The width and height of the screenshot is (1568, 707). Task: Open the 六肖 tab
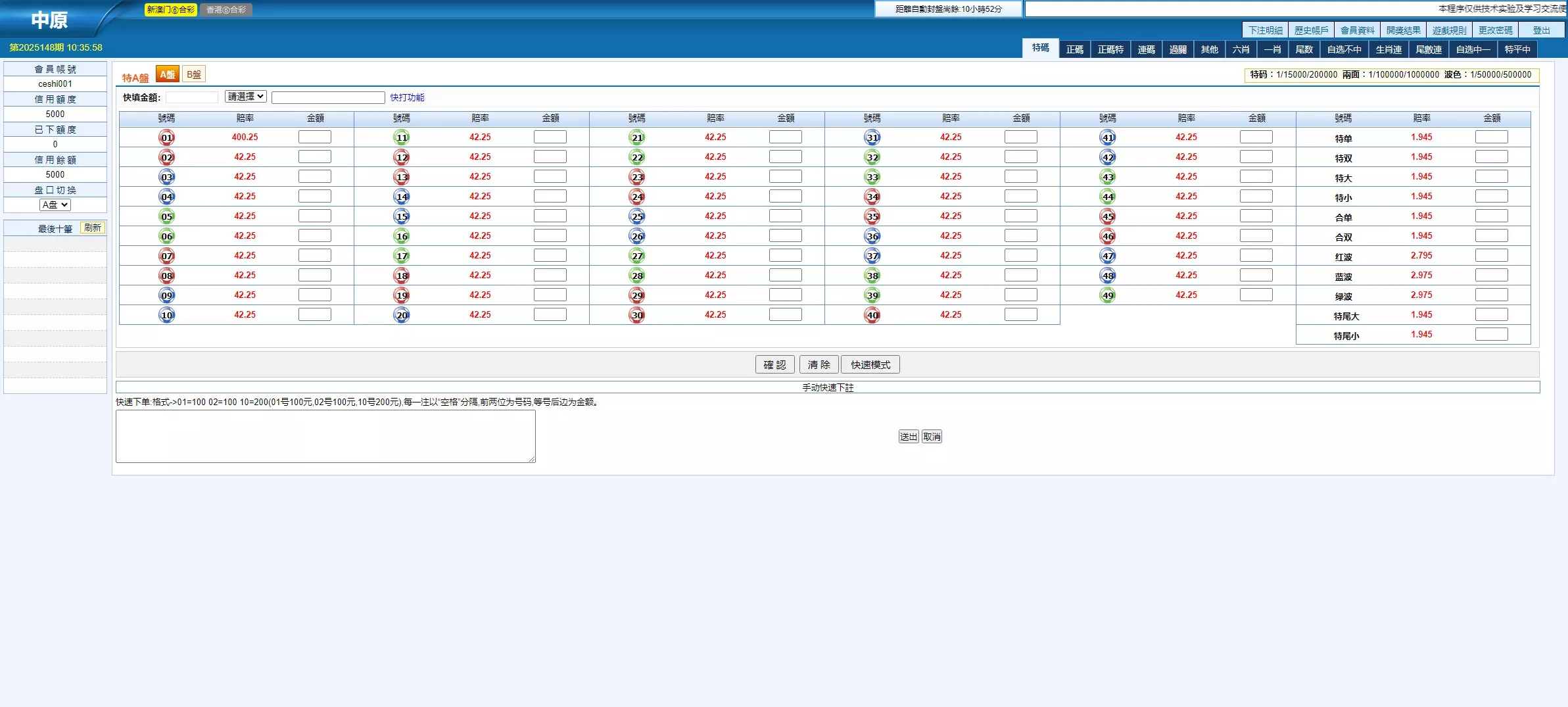(1241, 49)
